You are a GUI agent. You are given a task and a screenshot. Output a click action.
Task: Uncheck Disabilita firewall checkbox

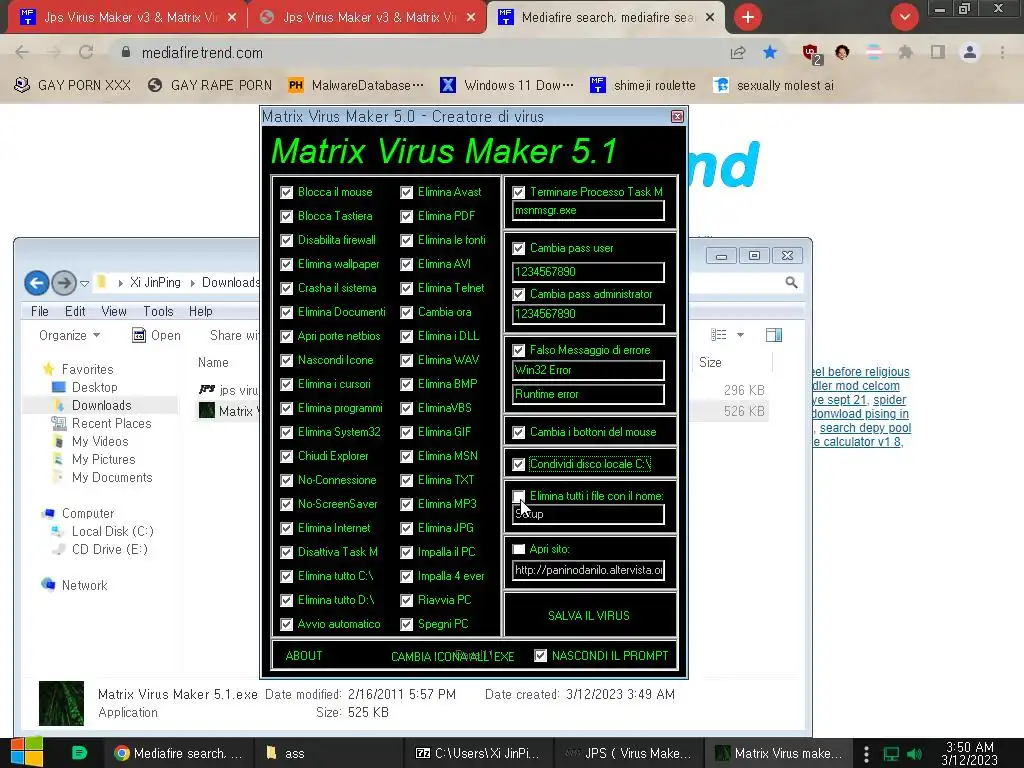[287, 240]
